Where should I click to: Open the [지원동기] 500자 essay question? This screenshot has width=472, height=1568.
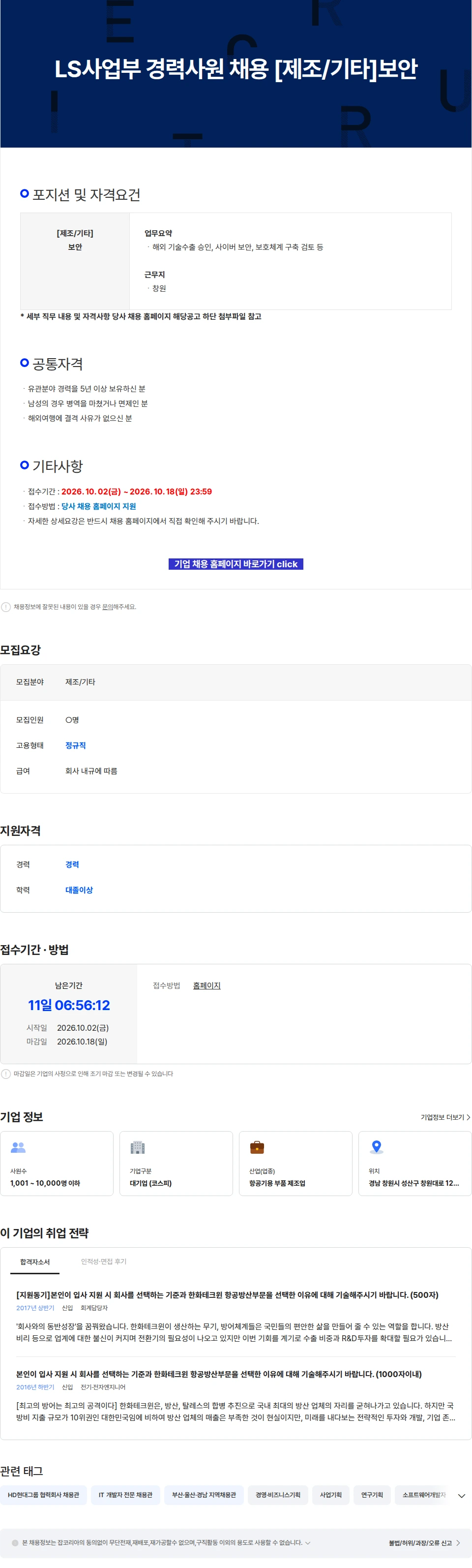click(227, 1295)
